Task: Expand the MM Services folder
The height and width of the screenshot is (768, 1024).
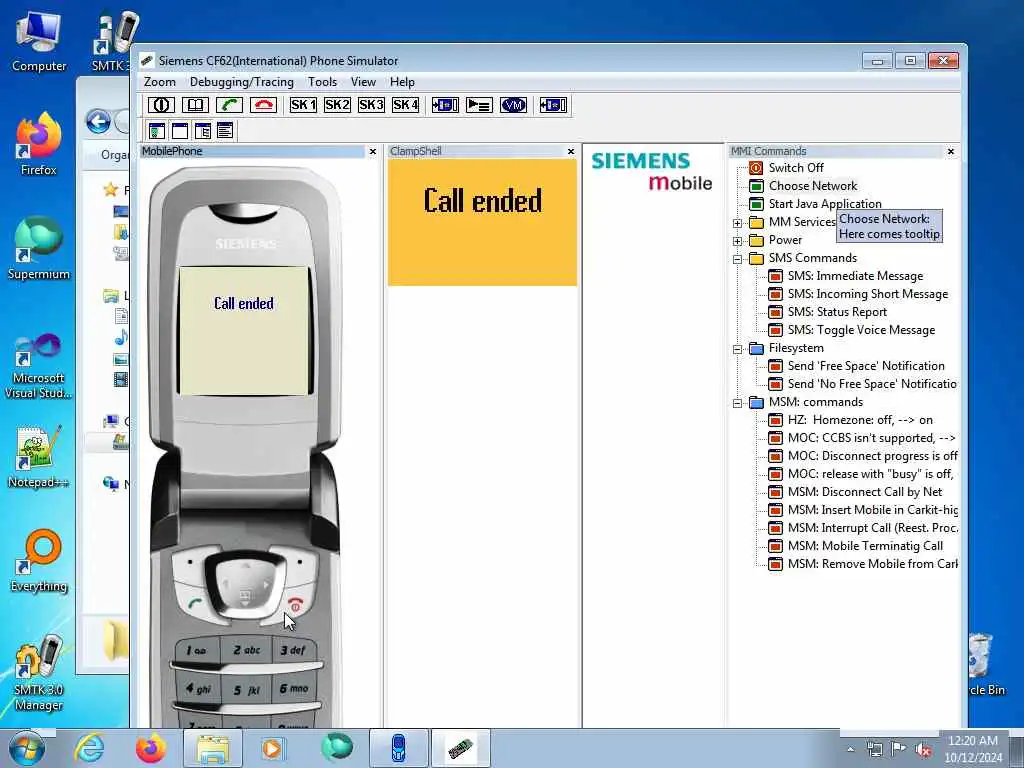Action: (737, 223)
